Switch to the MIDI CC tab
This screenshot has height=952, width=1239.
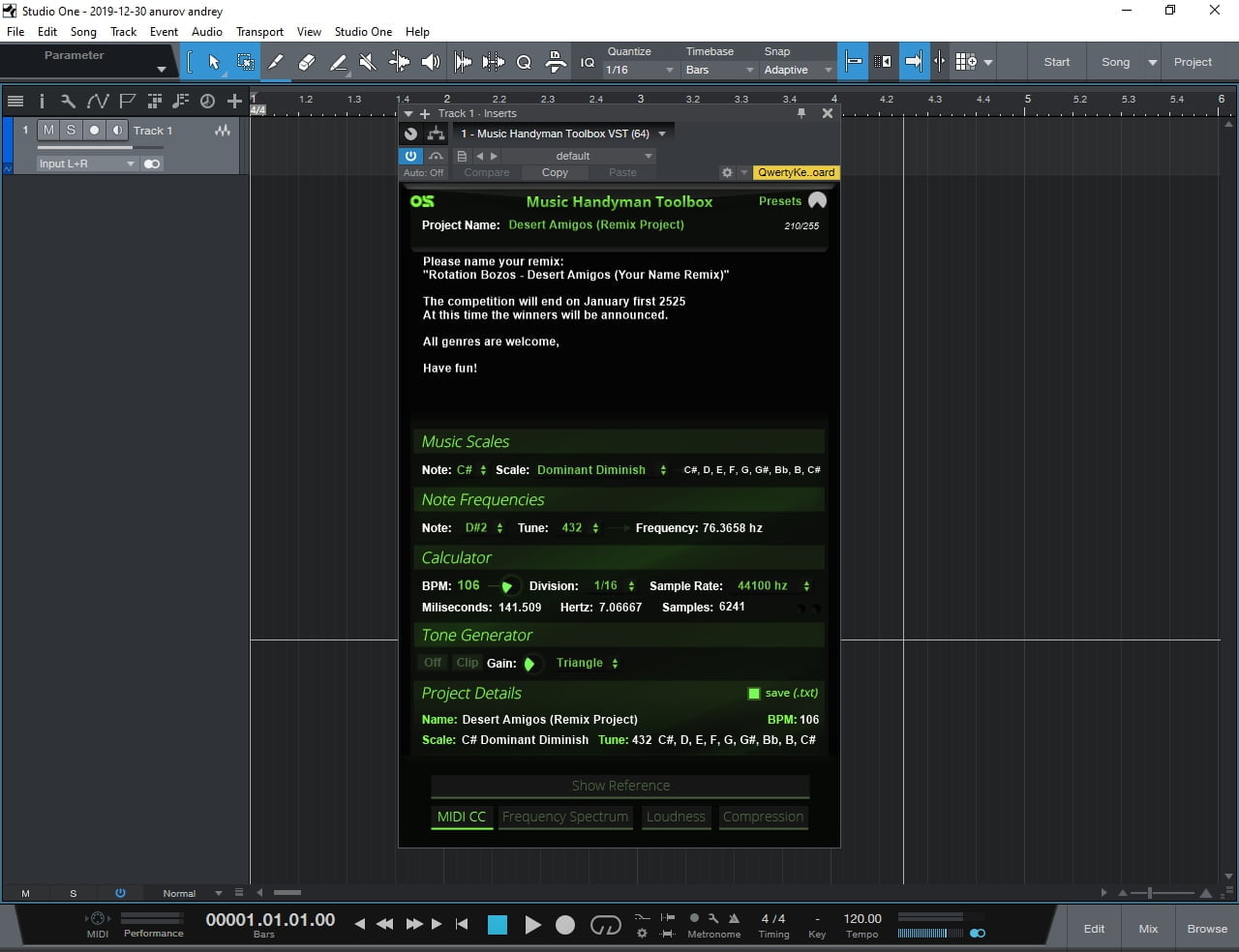[x=461, y=817]
